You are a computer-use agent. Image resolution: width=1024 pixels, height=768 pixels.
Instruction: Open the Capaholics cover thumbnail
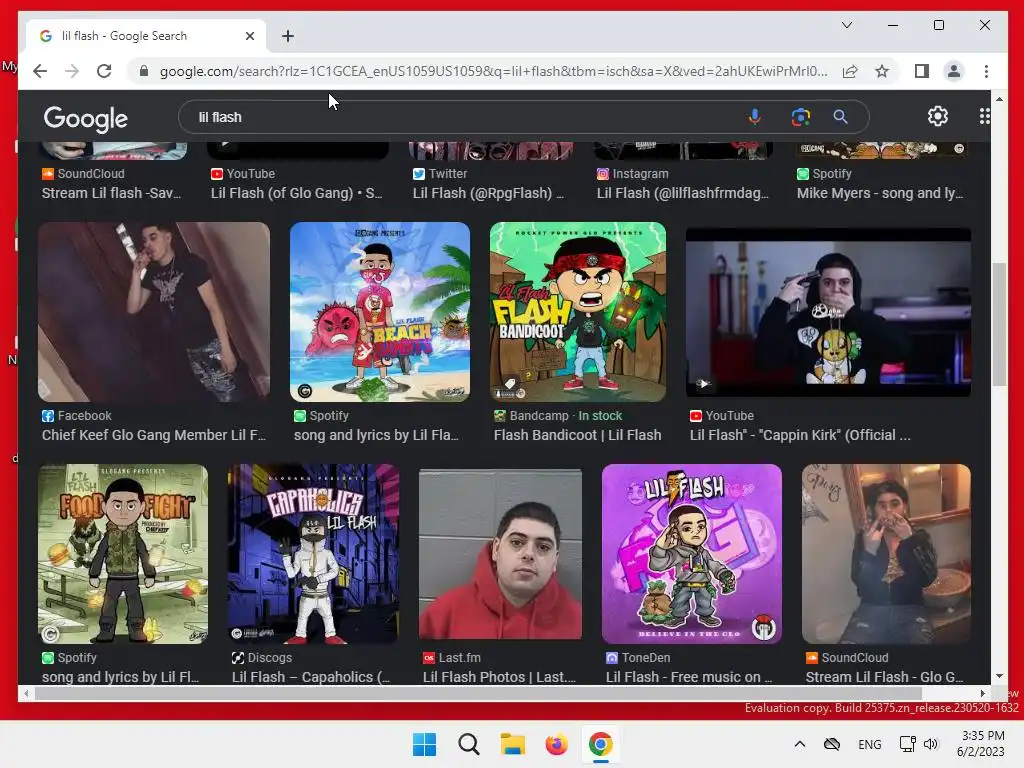pos(313,554)
